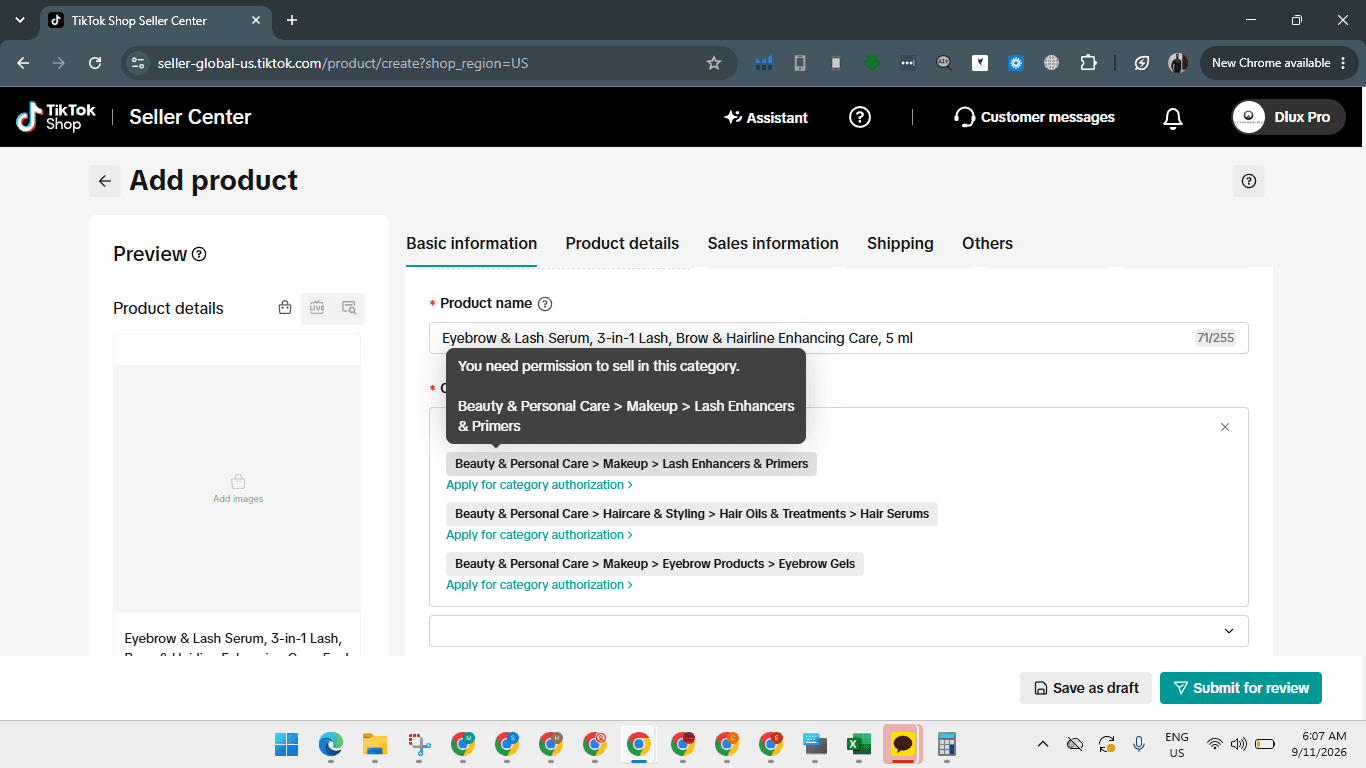Viewport: 1366px width, 768px height.
Task: Open the help question mark in header
Action: coord(860,117)
